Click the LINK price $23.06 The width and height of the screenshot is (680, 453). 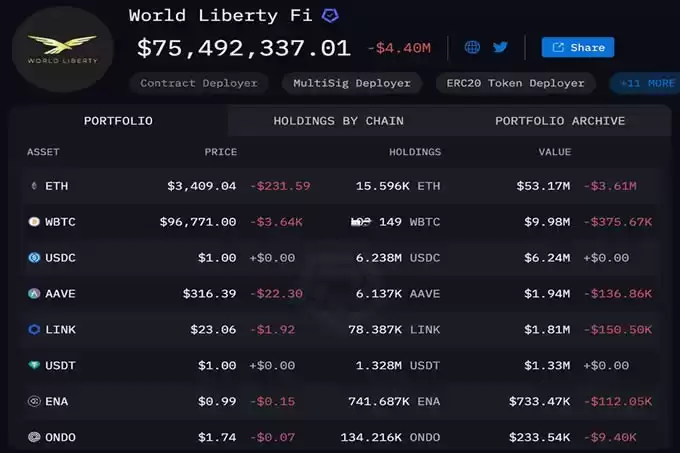pos(213,330)
